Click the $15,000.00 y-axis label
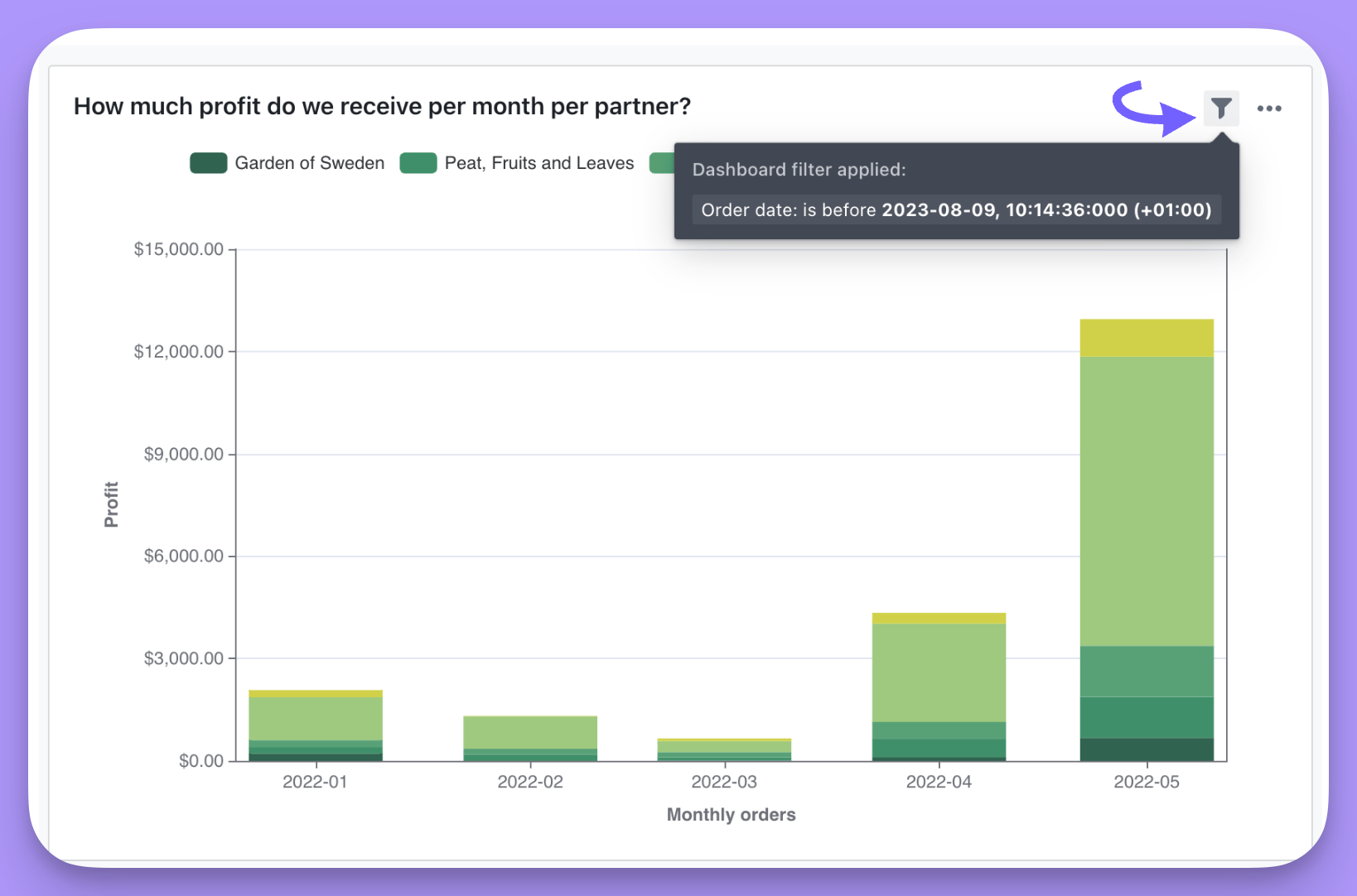 [x=179, y=249]
